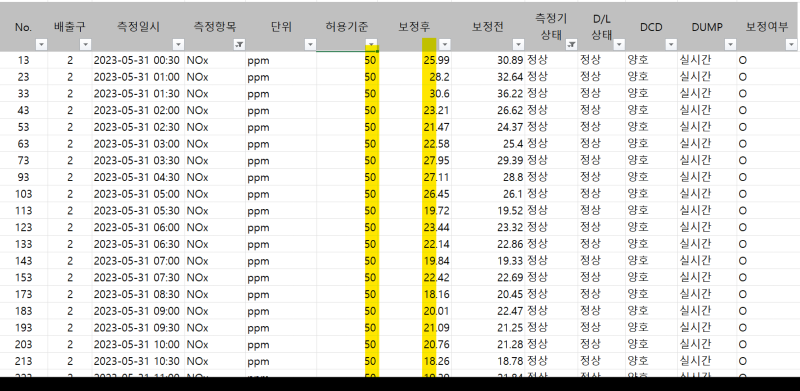
Task: Select the 보정전 cell showing 28.8
Action: (x=488, y=177)
